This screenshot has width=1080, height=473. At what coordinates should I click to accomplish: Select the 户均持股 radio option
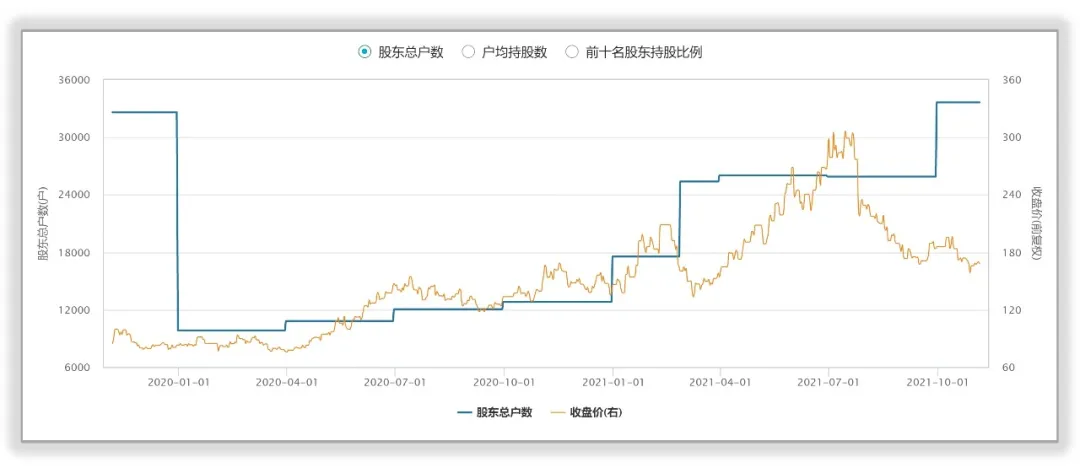point(468,52)
